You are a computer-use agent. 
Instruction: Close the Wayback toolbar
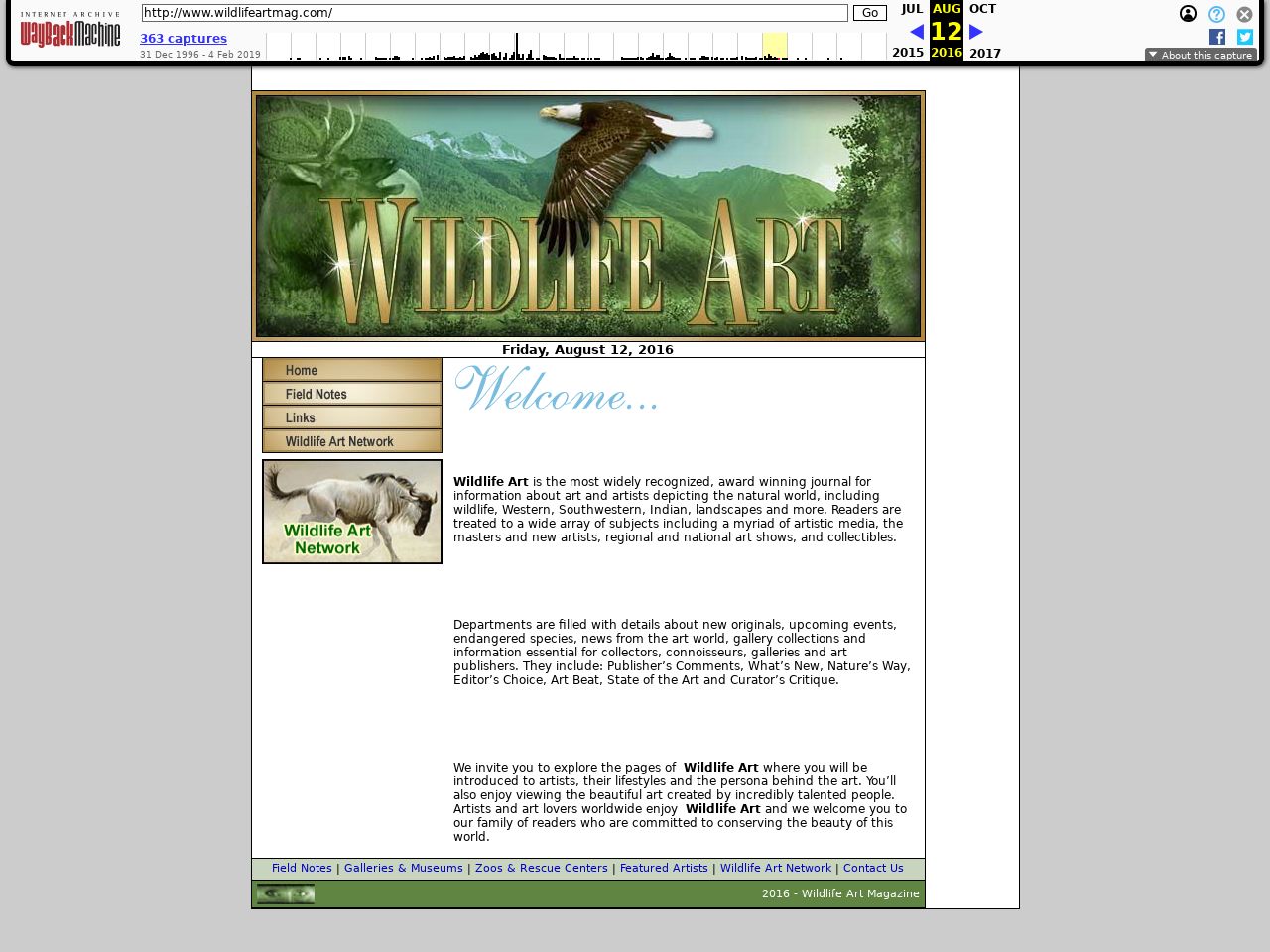click(1244, 14)
